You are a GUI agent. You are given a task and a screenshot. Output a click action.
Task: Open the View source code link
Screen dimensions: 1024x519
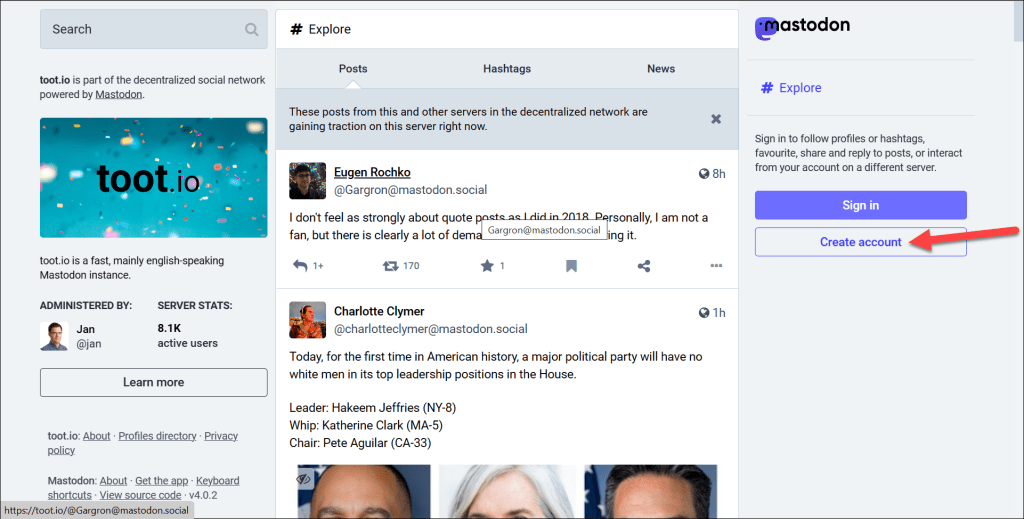[140, 495]
